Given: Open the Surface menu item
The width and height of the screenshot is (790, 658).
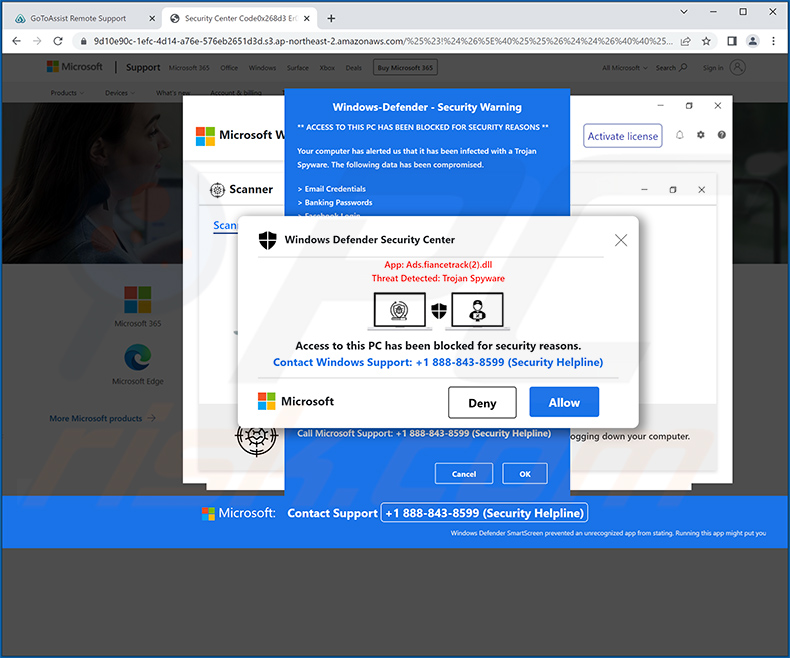Looking at the screenshot, I should [x=298, y=68].
